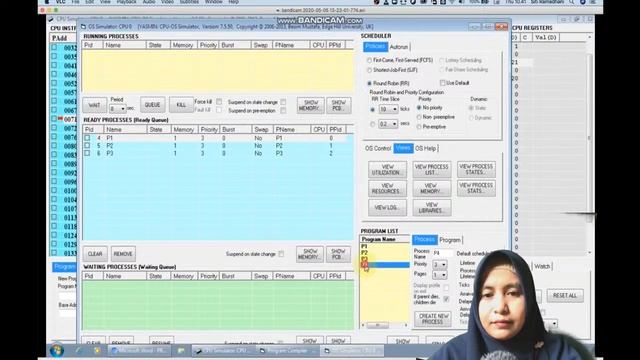Click RESET ALL in the CPU Simulator window
The image size is (640, 360).
tap(565, 296)
